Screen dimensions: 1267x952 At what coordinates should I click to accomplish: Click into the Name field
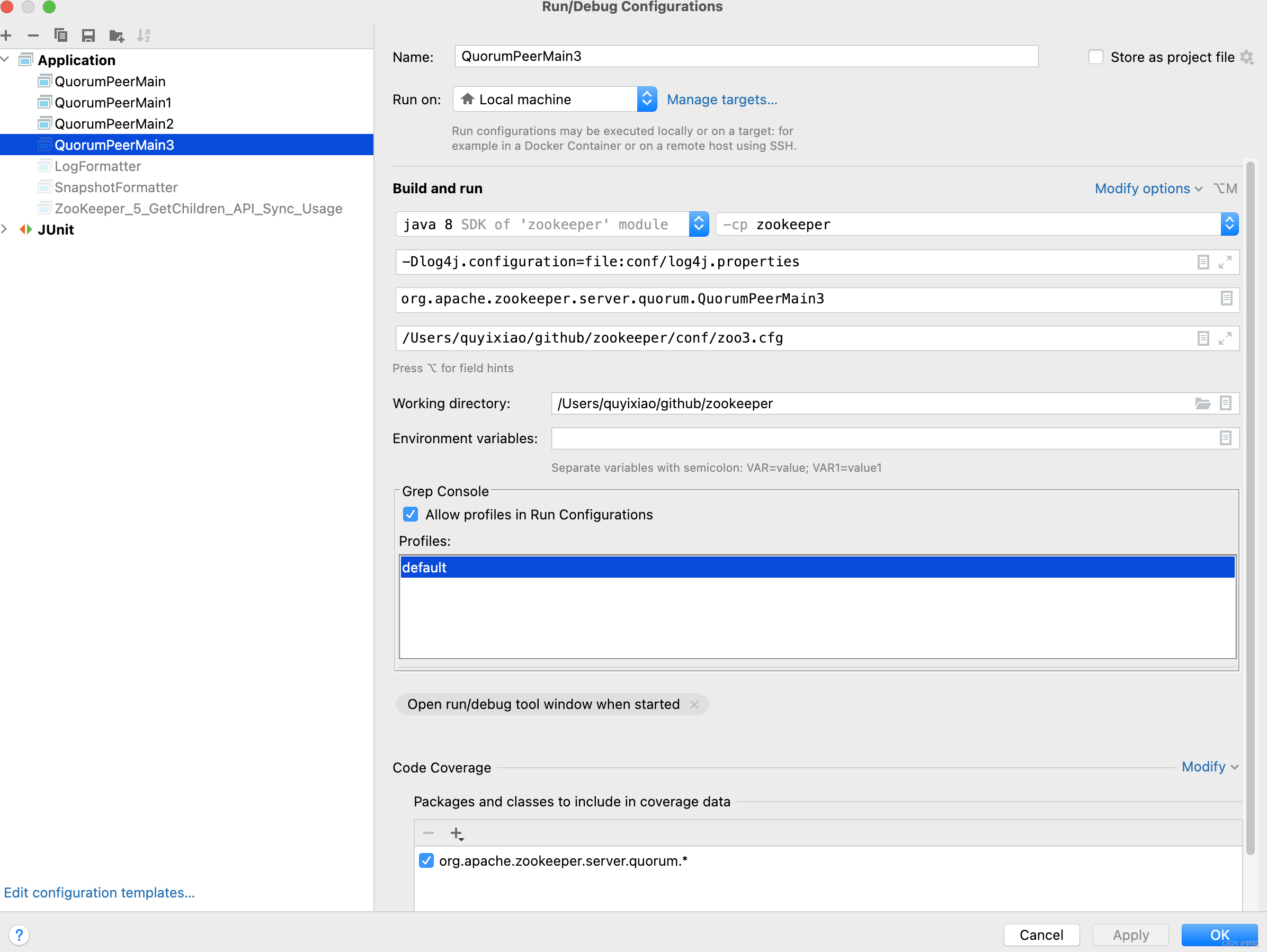pyautogui.click(x=746, y=56)
